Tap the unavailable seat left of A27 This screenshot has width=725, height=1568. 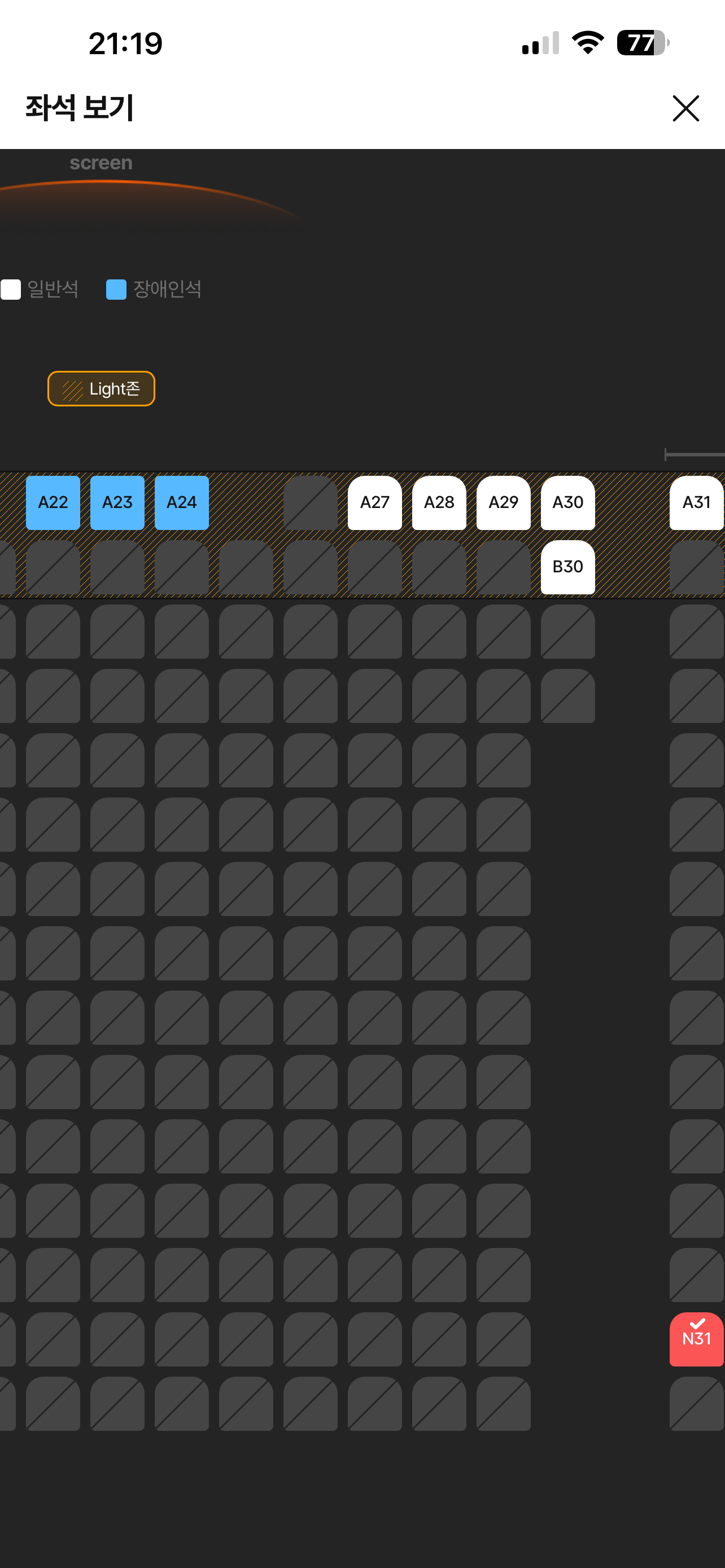311,503
